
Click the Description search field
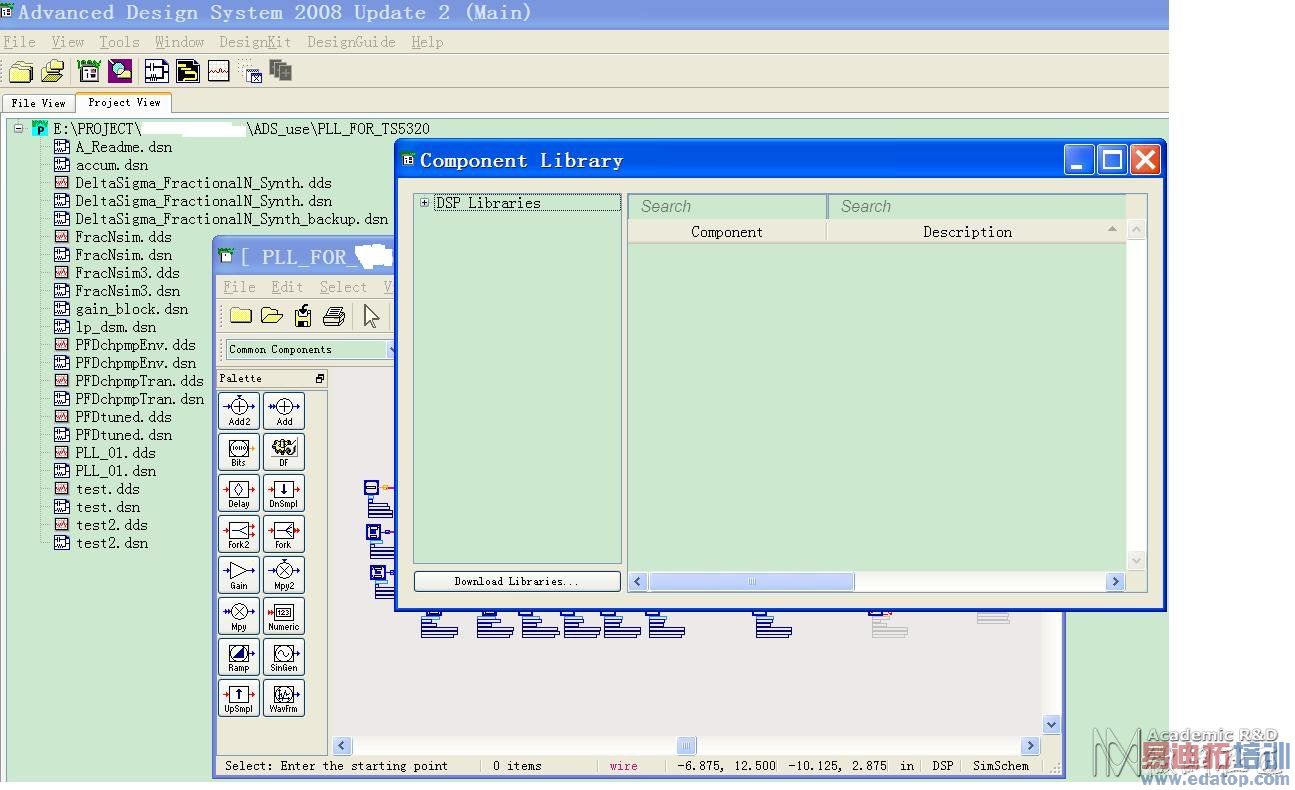(x=977, y=206)
